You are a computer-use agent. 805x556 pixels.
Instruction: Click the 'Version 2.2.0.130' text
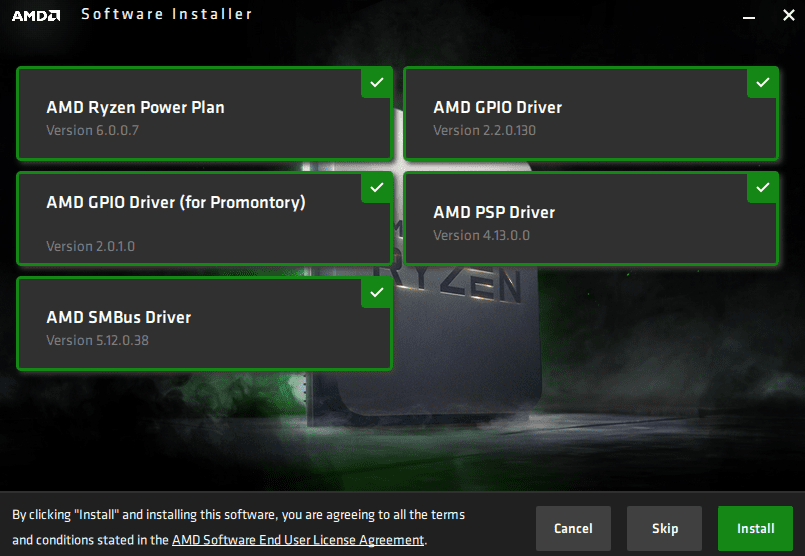[484, 130]
